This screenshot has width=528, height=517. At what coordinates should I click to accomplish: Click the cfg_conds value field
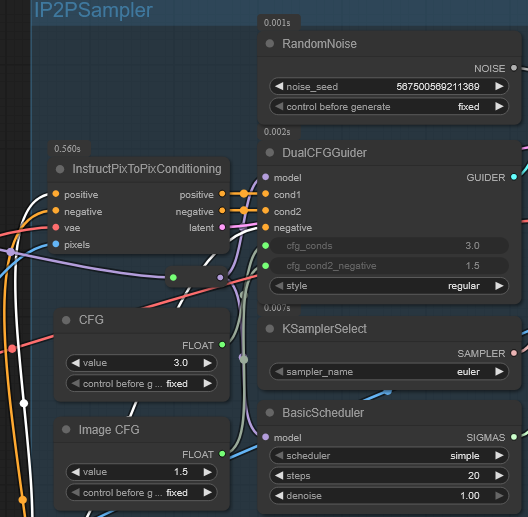point(389,246)
